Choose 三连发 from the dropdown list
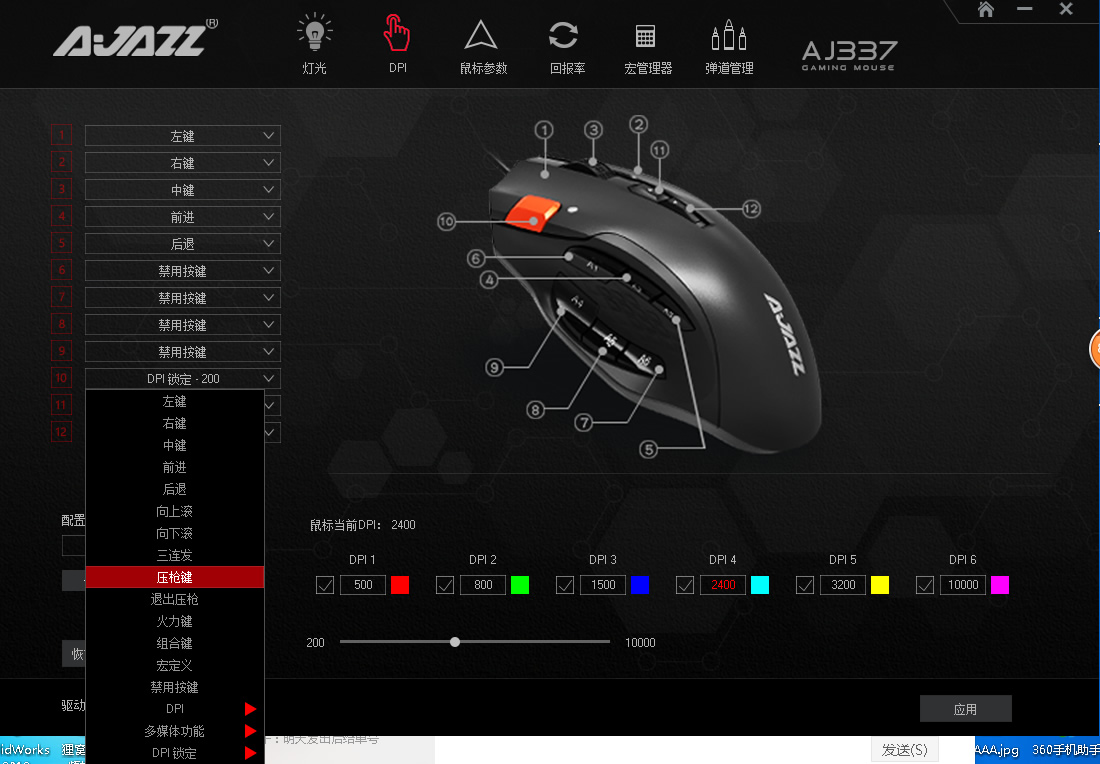The image size is (1100, 764). click(175, 555)
